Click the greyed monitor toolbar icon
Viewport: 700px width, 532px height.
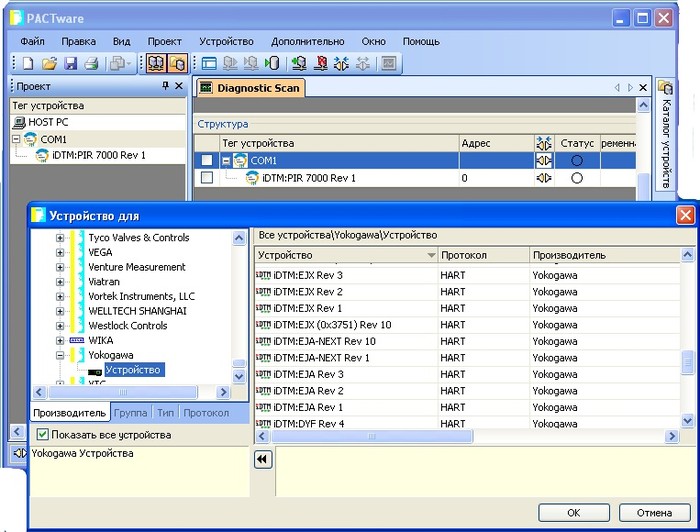tap(389, 63)
